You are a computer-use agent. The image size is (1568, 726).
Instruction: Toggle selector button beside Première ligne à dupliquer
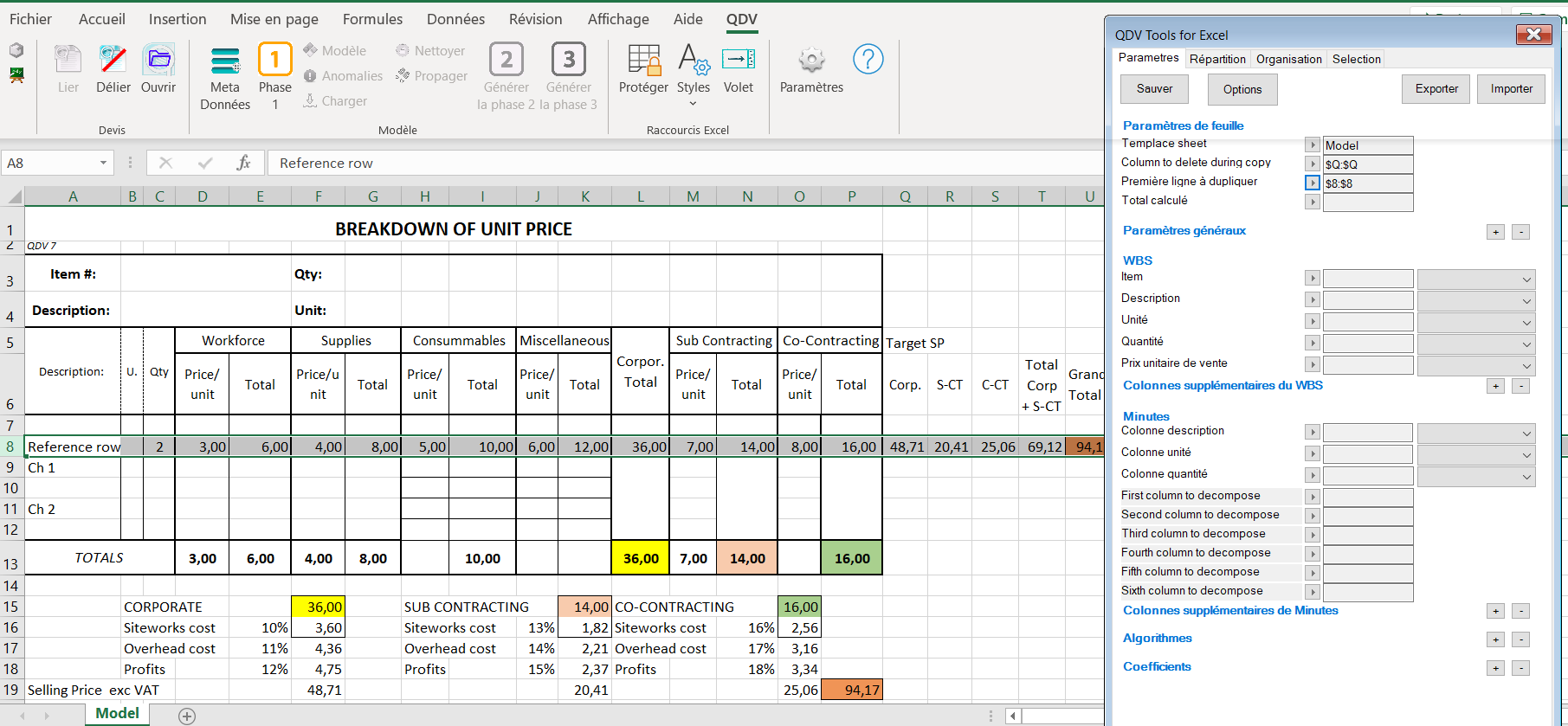1313,183
